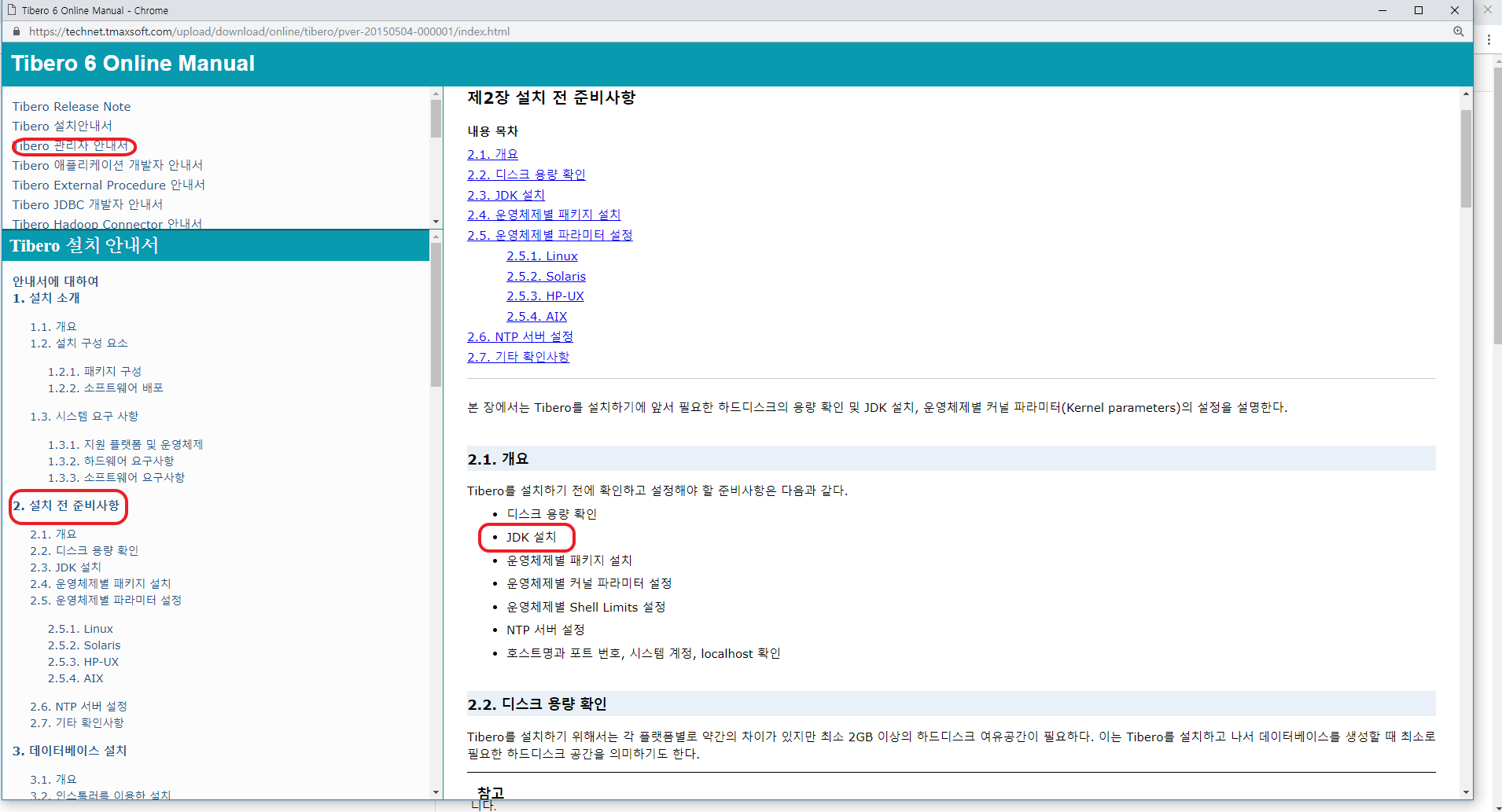Click the page icon in title bar
1502x812 pixels.
(12, 10)
